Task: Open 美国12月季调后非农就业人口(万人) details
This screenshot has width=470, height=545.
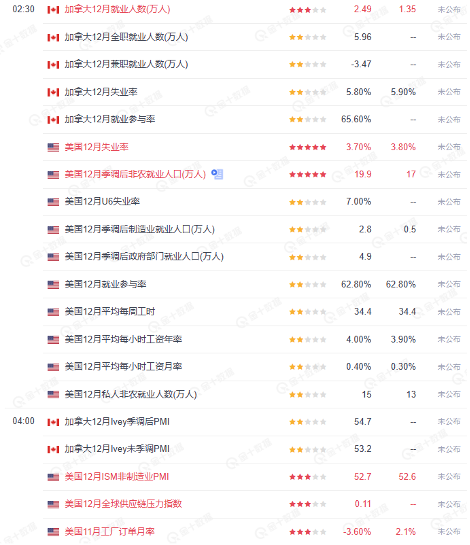Action: click(x=135, y=174)
